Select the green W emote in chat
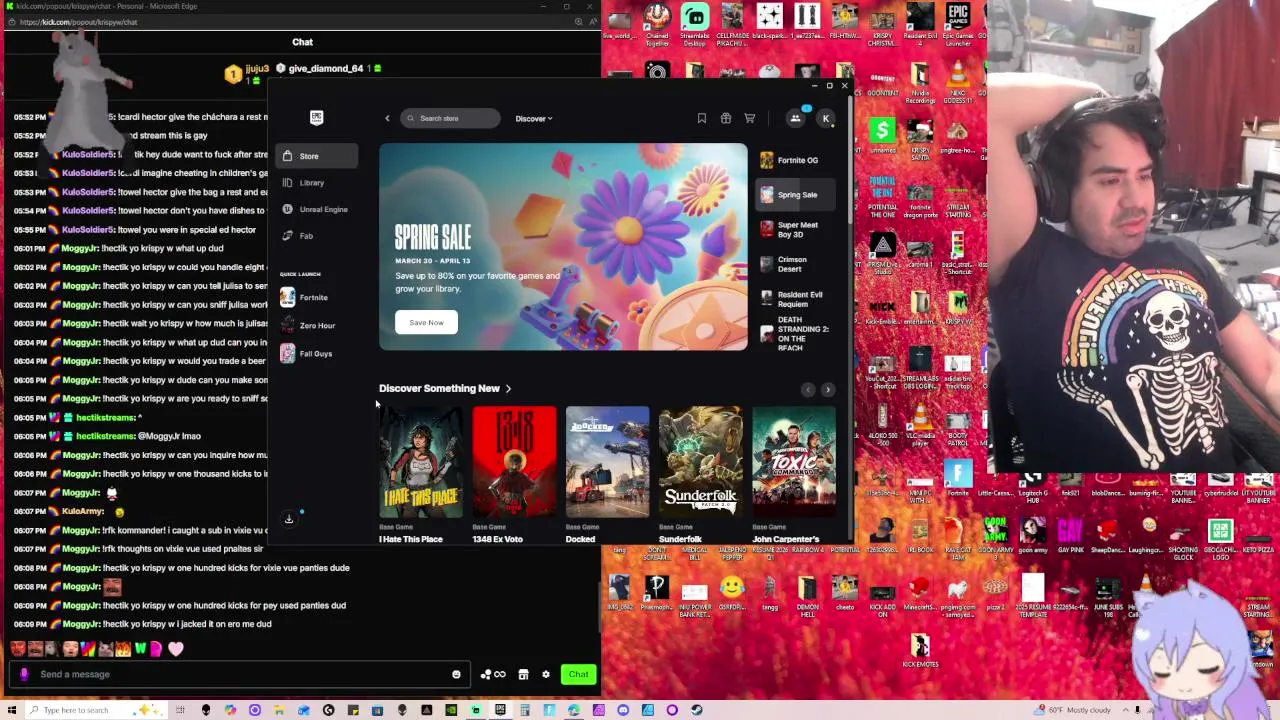The image size is (1280, 720). point(141,648)
